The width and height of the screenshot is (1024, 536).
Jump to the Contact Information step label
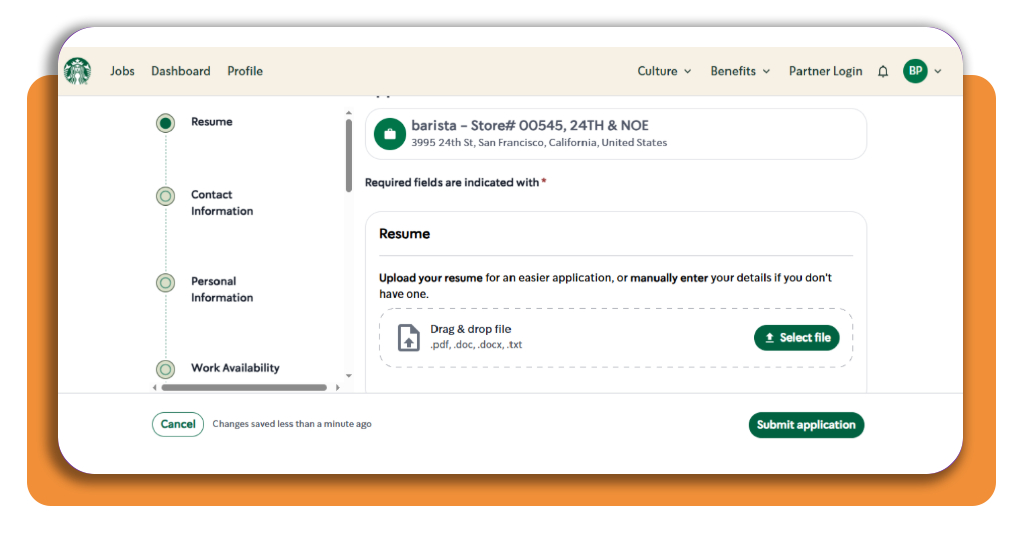click(x=222, y=202)
